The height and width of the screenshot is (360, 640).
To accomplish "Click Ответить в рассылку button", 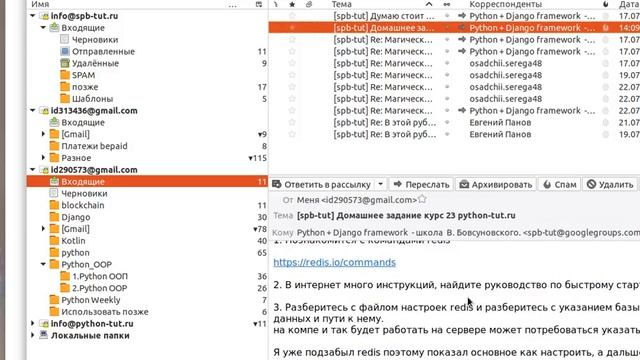I will (322, 184).
